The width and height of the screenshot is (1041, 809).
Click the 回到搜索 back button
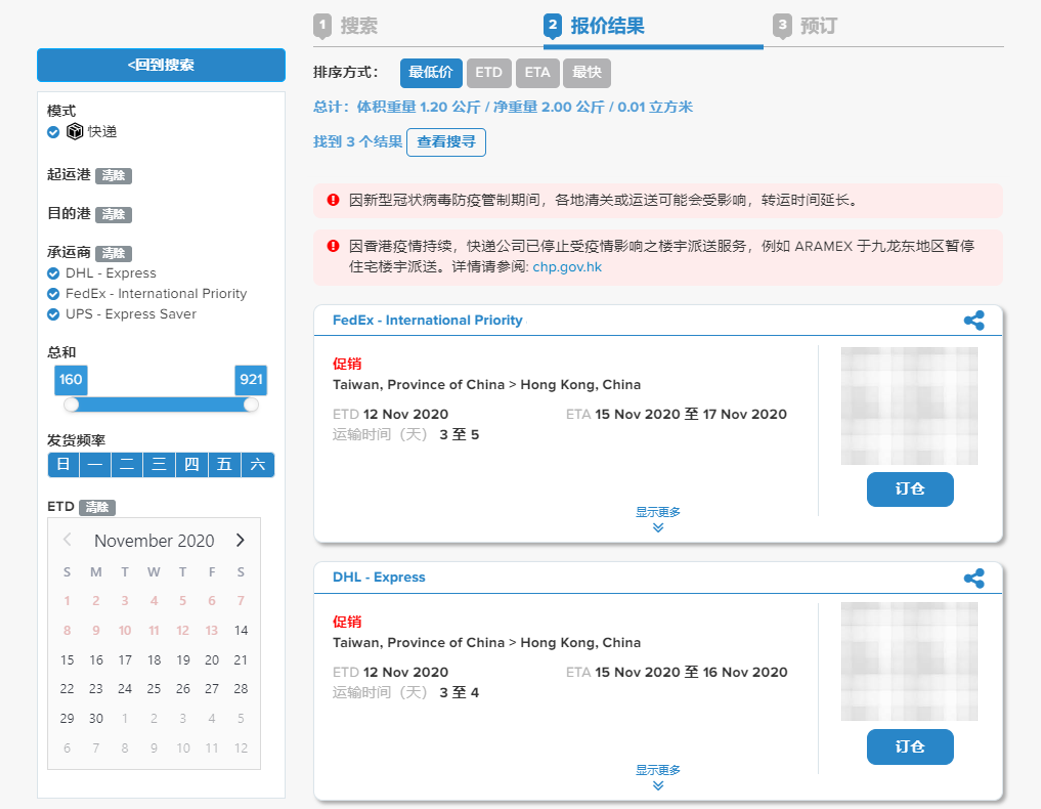pyautogui.click(x=161, y=65)
